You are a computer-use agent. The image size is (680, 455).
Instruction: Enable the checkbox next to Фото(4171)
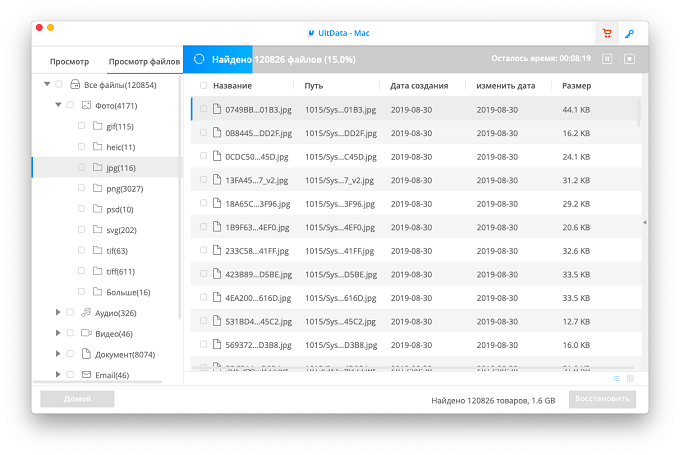point(70,105)
